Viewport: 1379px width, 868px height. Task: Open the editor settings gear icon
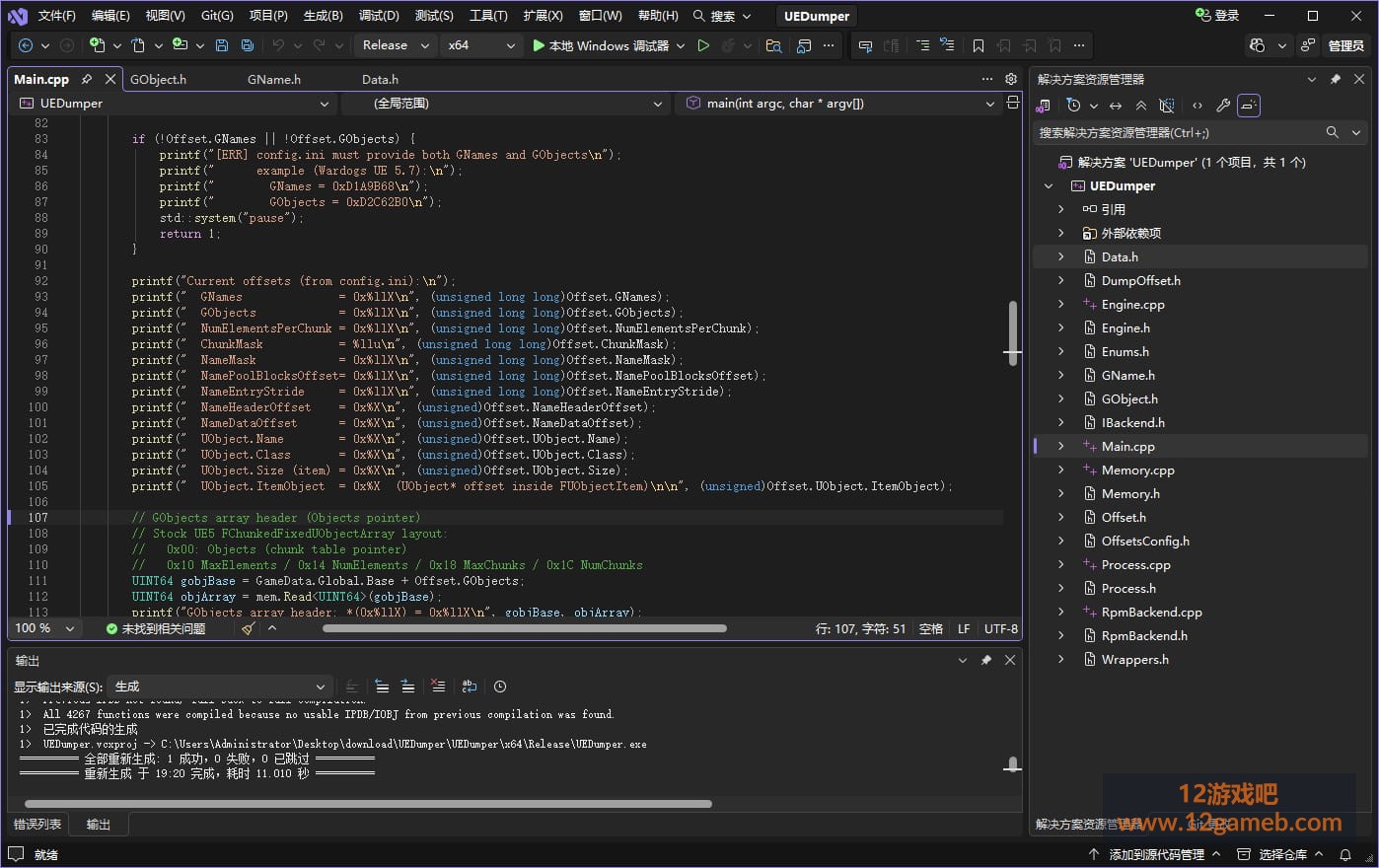(1011, 79)
